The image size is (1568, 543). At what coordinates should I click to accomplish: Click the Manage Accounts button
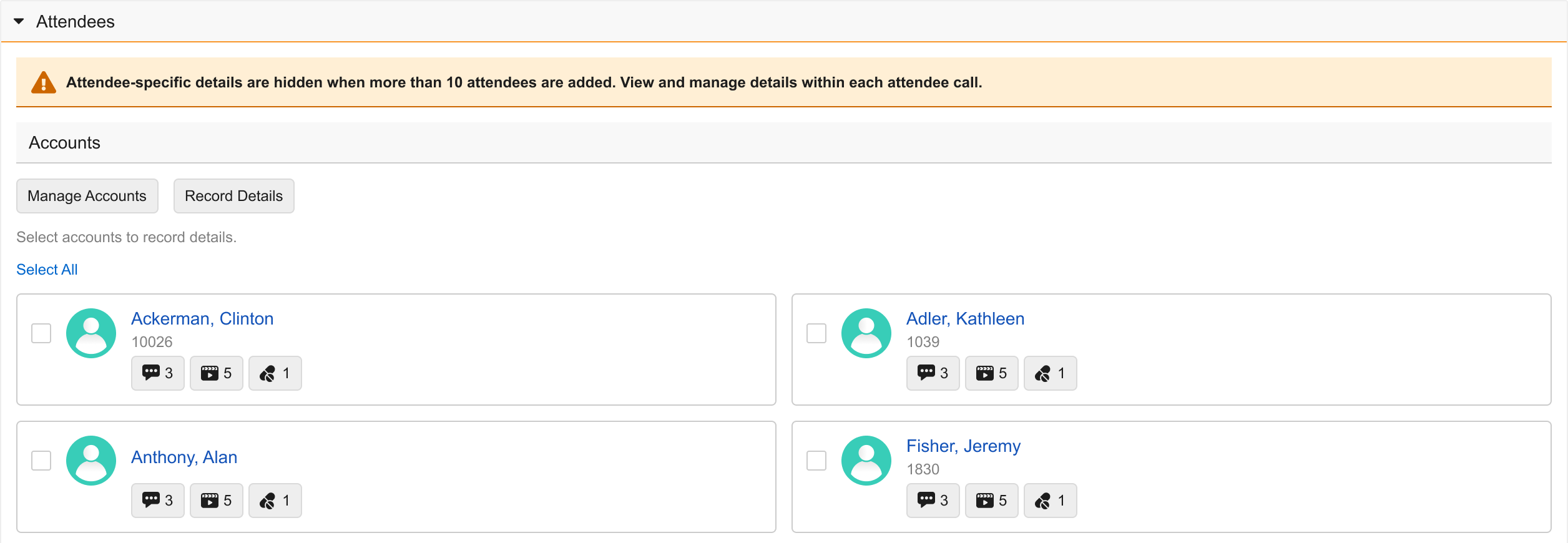tap(87, 196)
